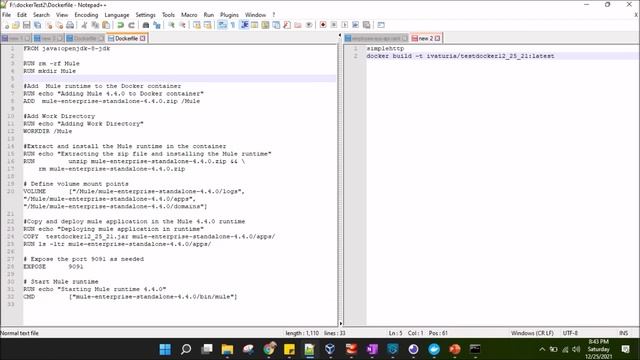Click the UTF-8 encoding status entry

pos(570,333)
